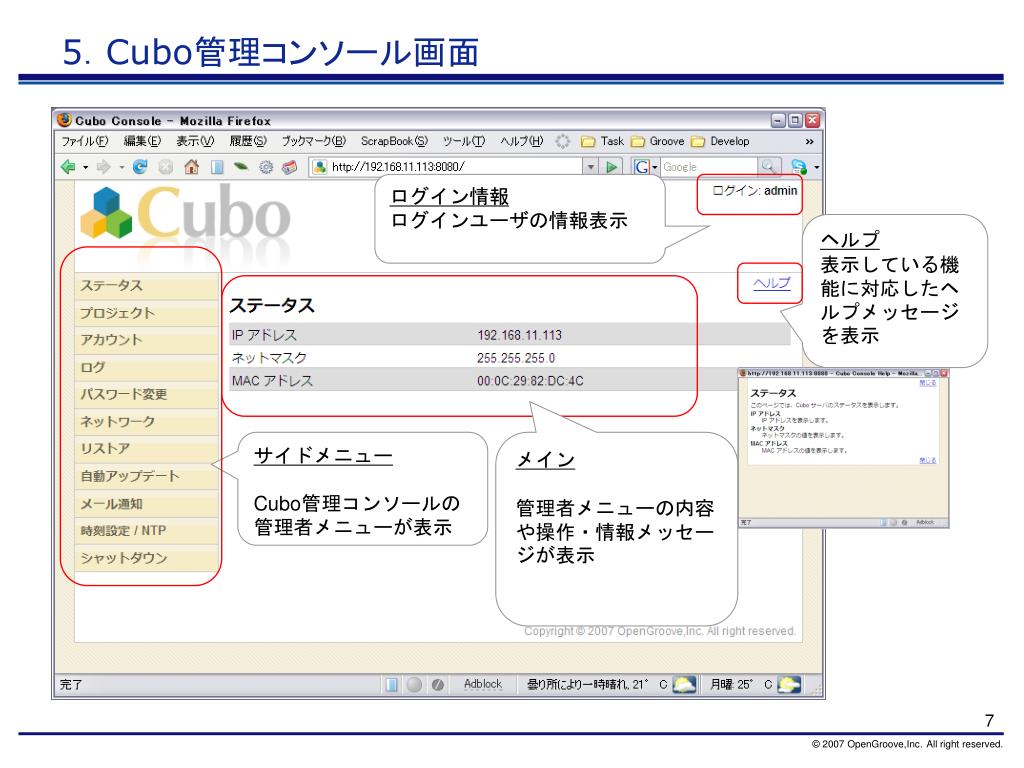Select プロジェクト in the side menu
The height and width of the screenshot is (768, 1024).
(147, 313)
